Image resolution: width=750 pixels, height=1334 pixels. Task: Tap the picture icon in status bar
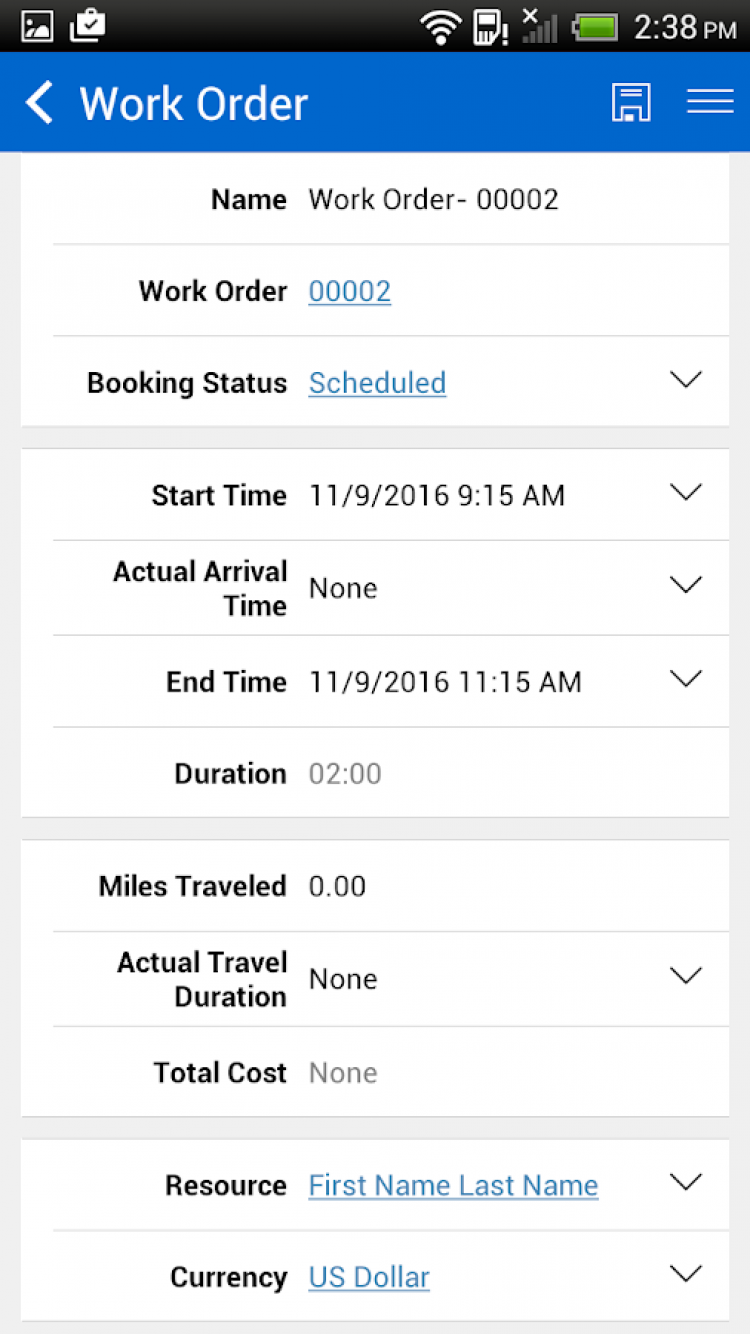tap(38, 26)
